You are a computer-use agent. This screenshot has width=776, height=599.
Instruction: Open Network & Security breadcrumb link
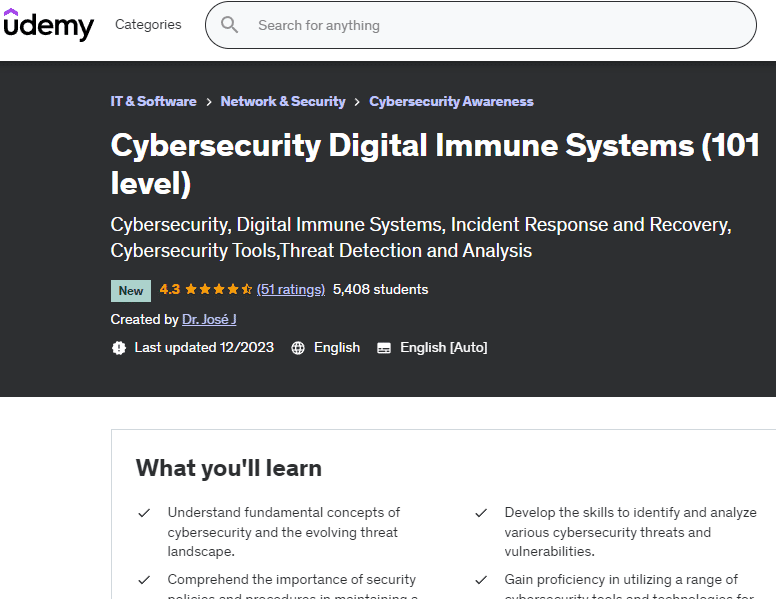coord(283,102)
